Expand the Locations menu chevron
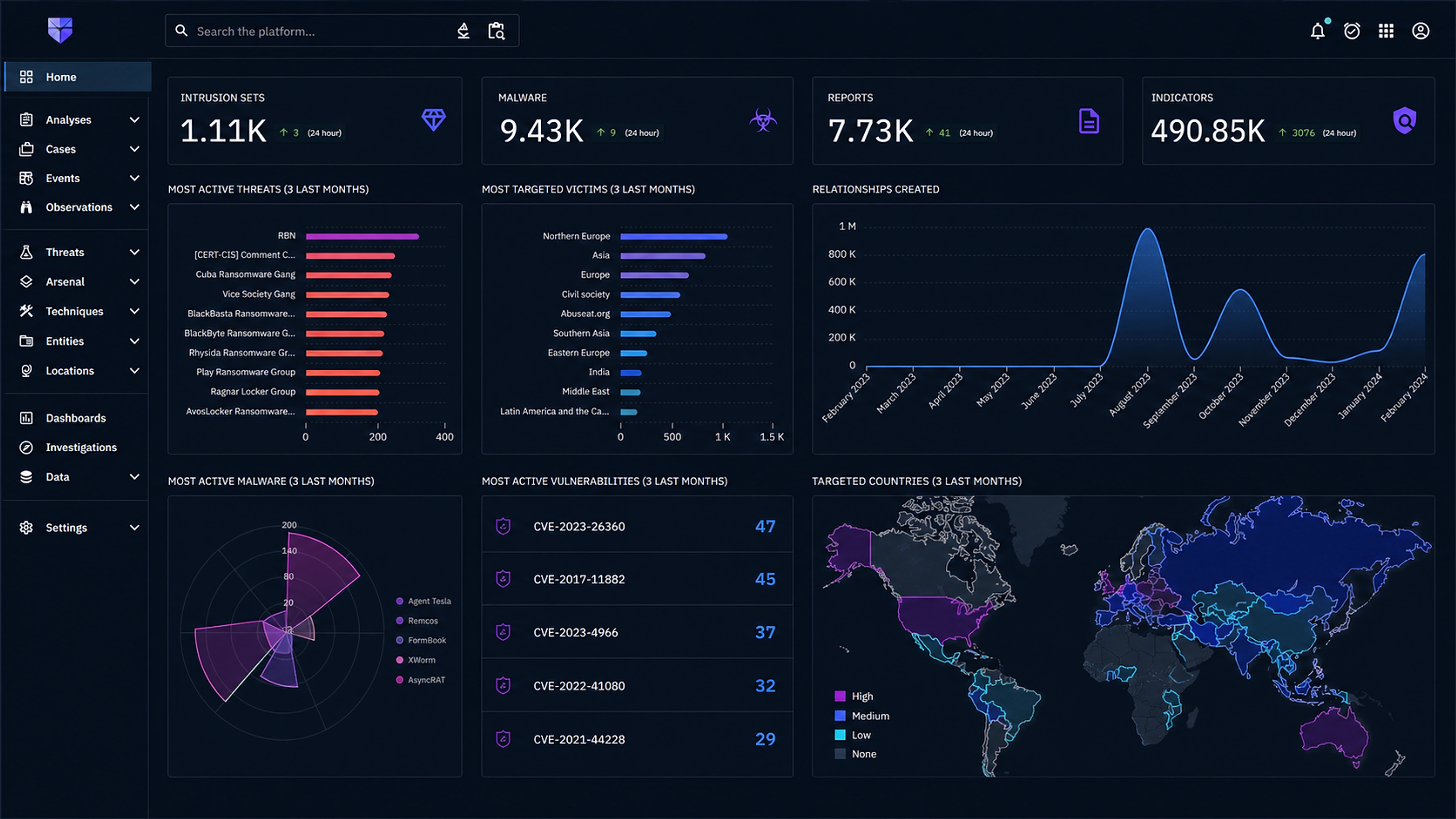 coord(135,370)
